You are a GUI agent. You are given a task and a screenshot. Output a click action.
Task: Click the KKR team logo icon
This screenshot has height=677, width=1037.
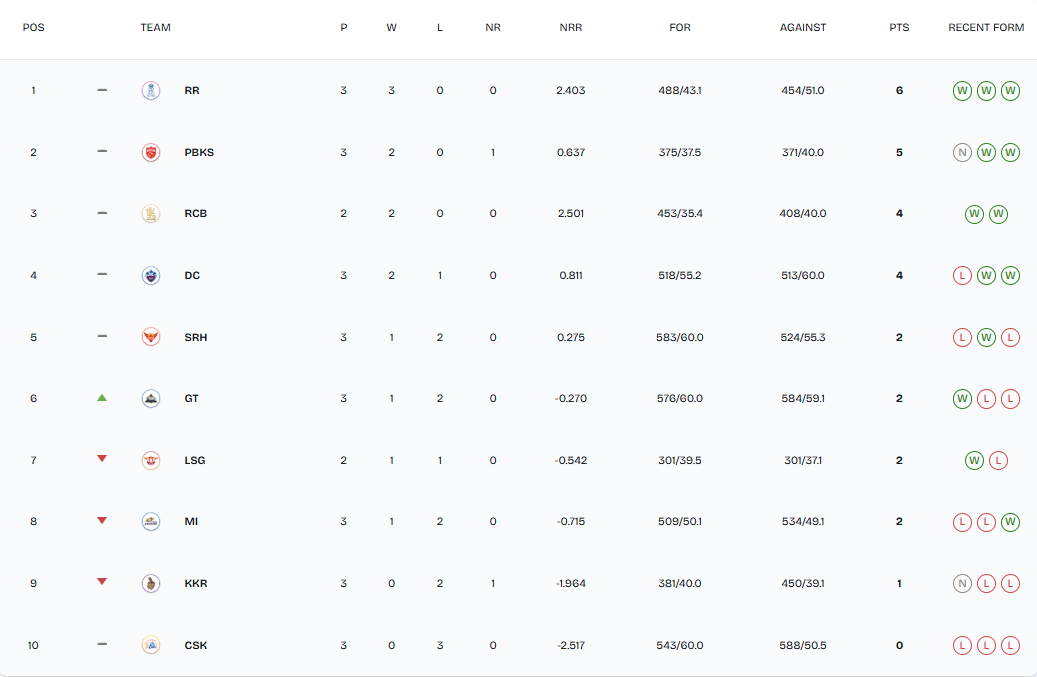click(151, 584)
